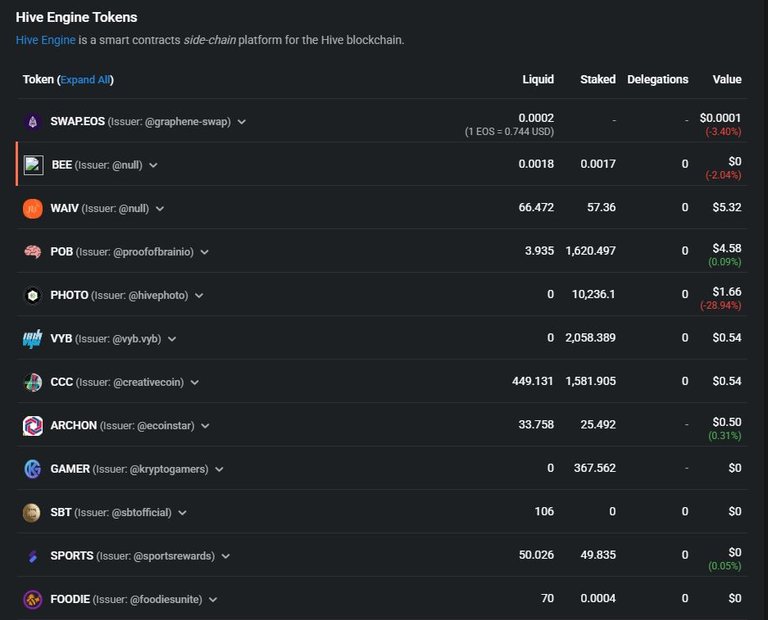Viewport: 768px width, 620px height.
Task: Click the ARCHON token icon
Action: tap(33, 426)
